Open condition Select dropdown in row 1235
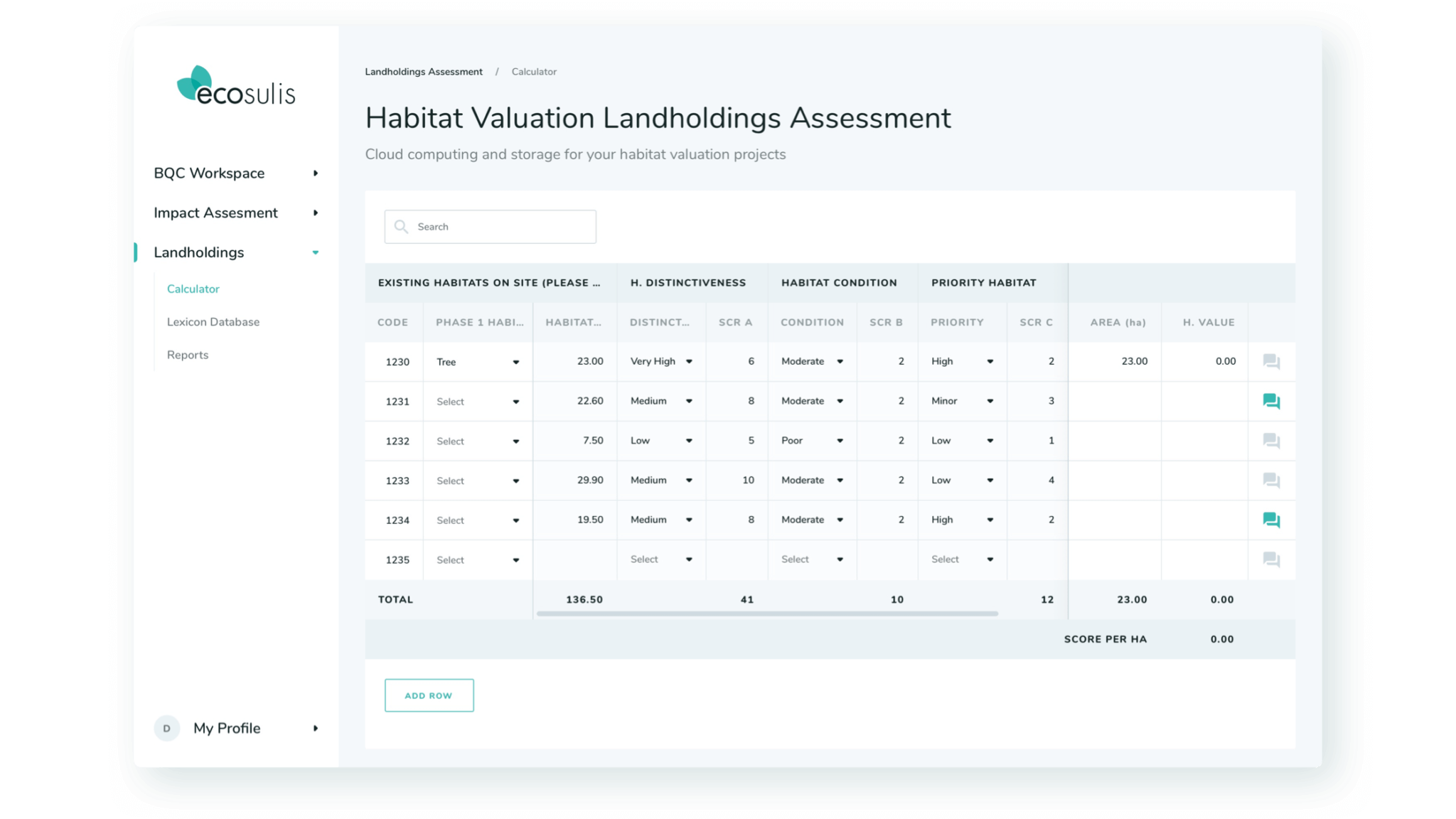The height and width of the screenshot is (819, 1456). pos(812,560)
